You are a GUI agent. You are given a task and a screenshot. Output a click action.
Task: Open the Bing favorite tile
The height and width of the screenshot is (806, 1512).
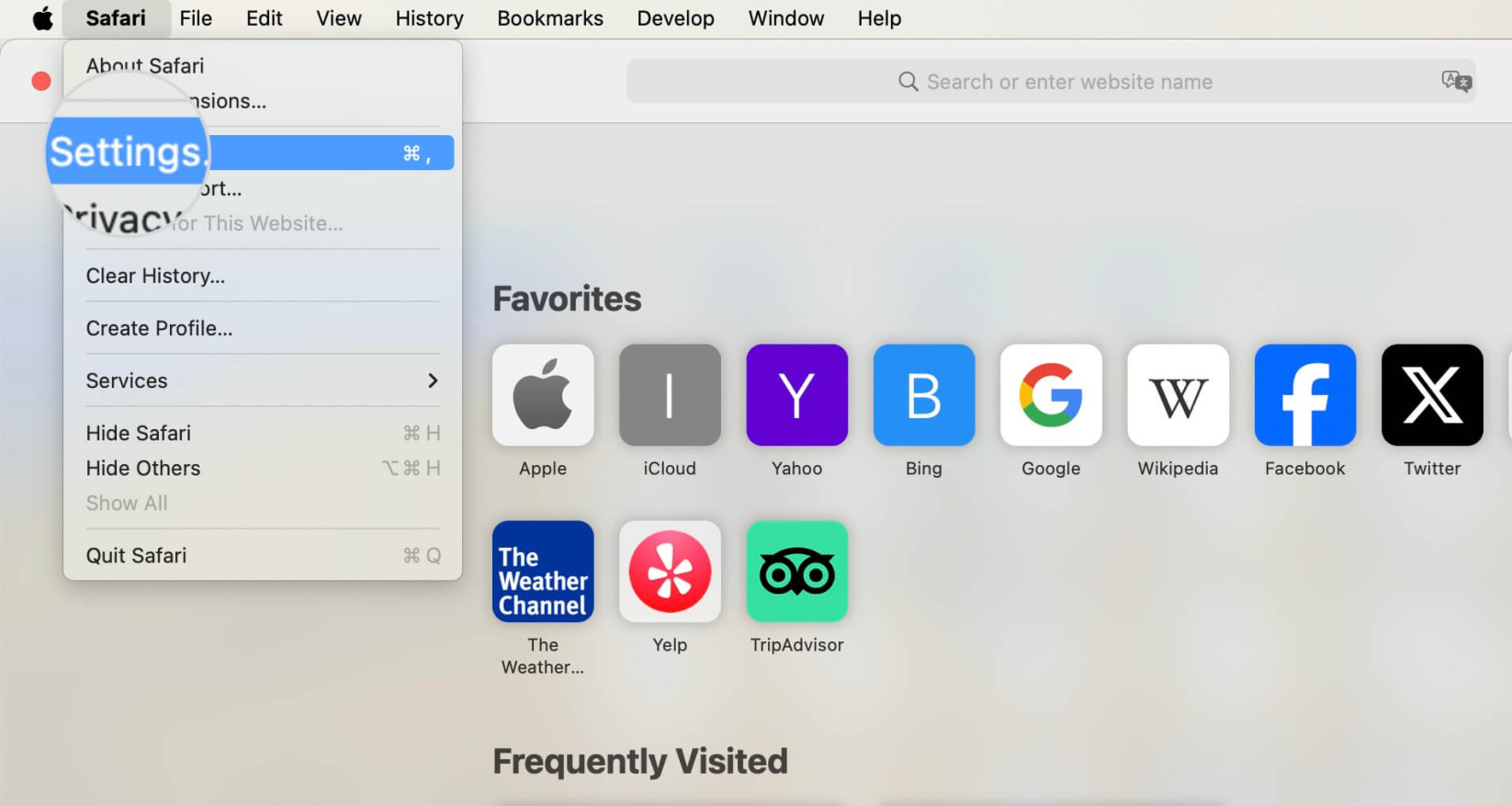(x=924, y=395)
